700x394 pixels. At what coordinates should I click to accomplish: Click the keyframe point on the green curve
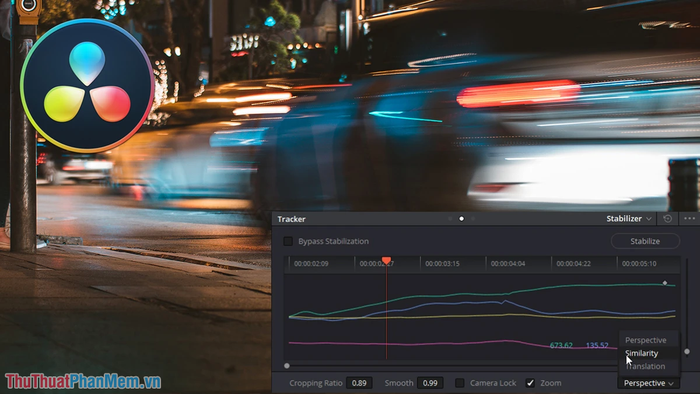pyautogui.click(x=665, y=283)
